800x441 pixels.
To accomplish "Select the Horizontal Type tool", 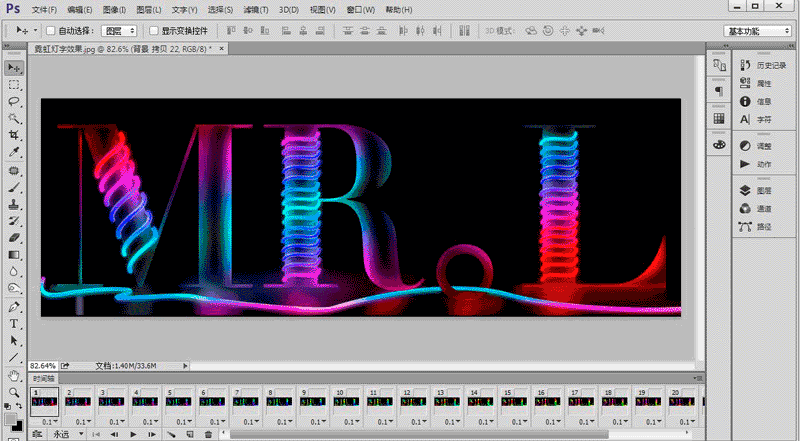I will tap(14, 324).
